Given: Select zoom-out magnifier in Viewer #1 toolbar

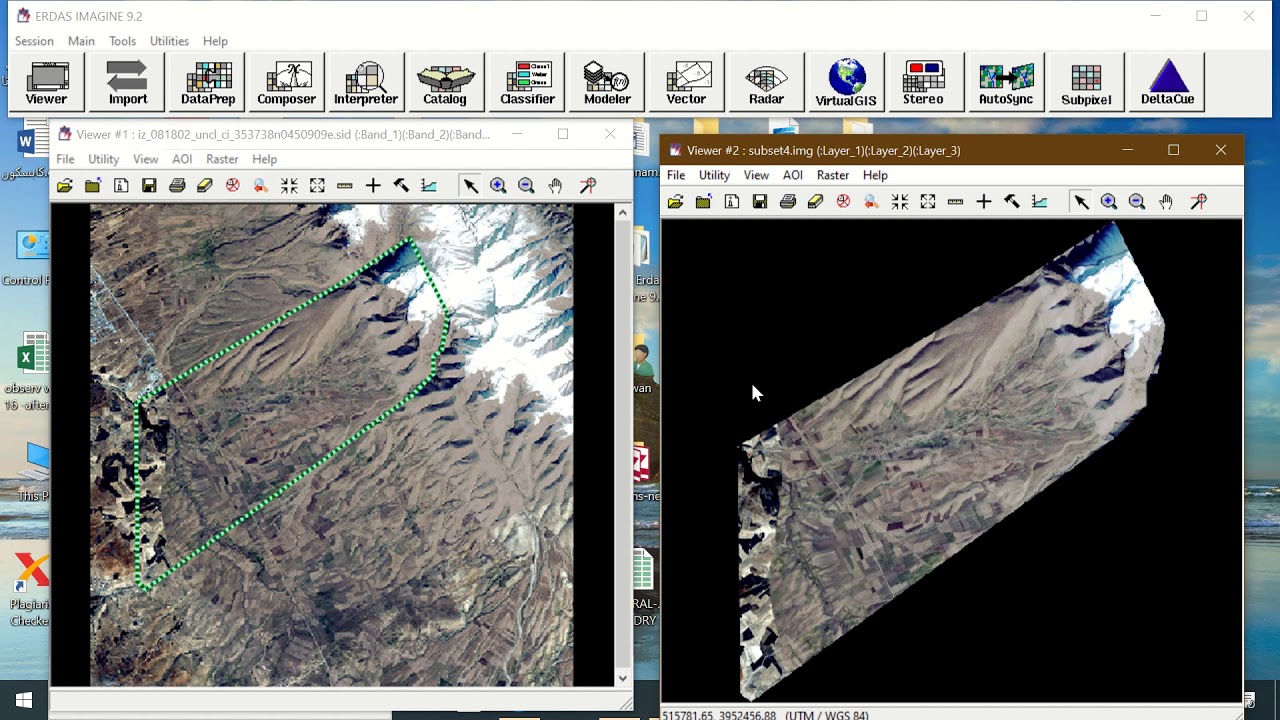Looking at the screenshot, I should pyautogui.click(x=526, y=185).
